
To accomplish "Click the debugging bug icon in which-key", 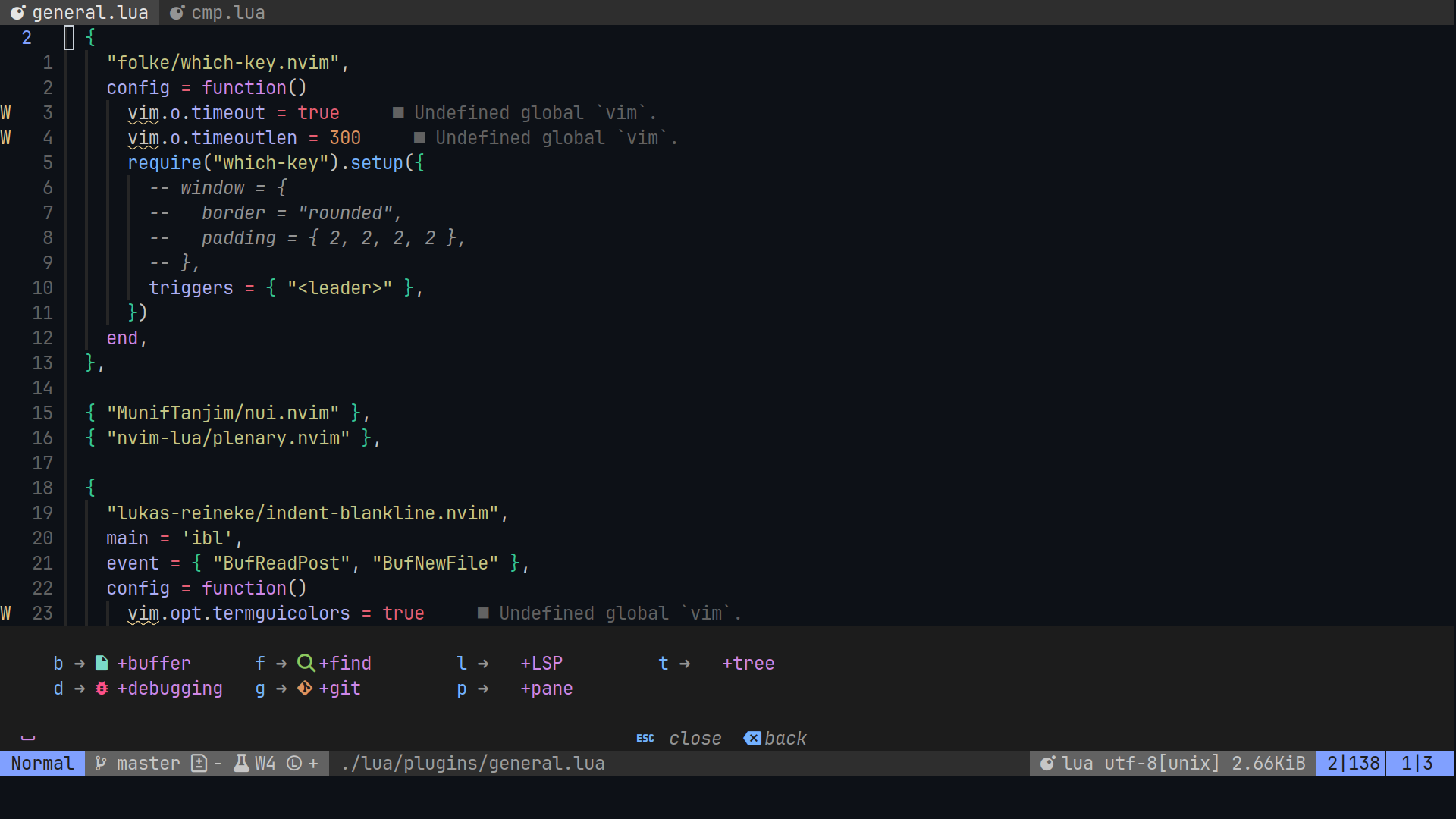I will [102, 689].
